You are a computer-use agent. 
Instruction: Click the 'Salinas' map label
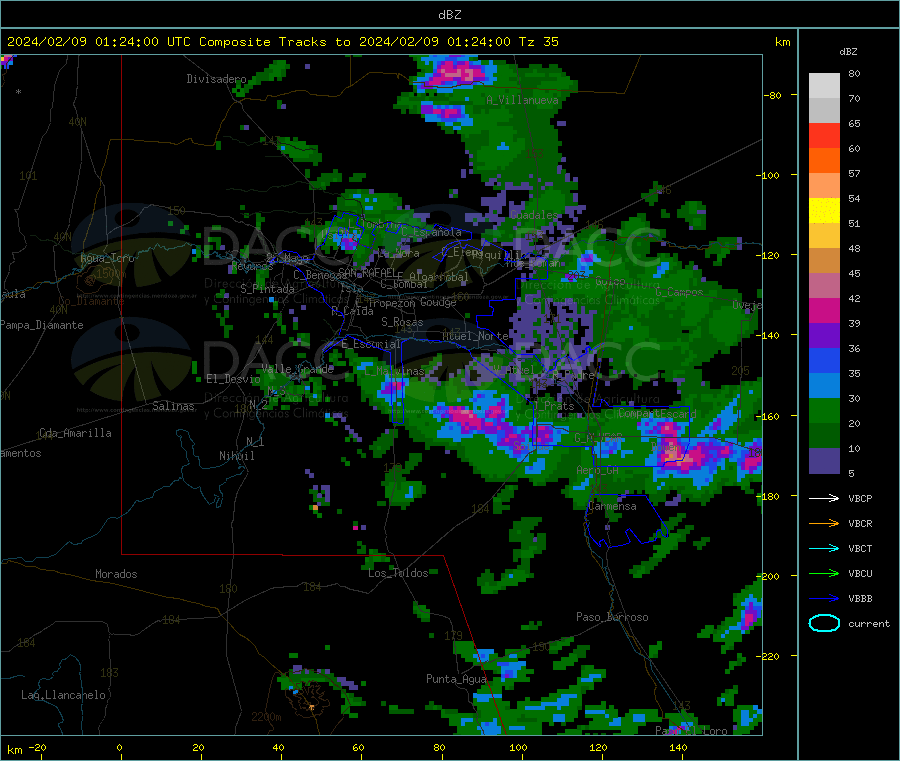pos(173,406)
